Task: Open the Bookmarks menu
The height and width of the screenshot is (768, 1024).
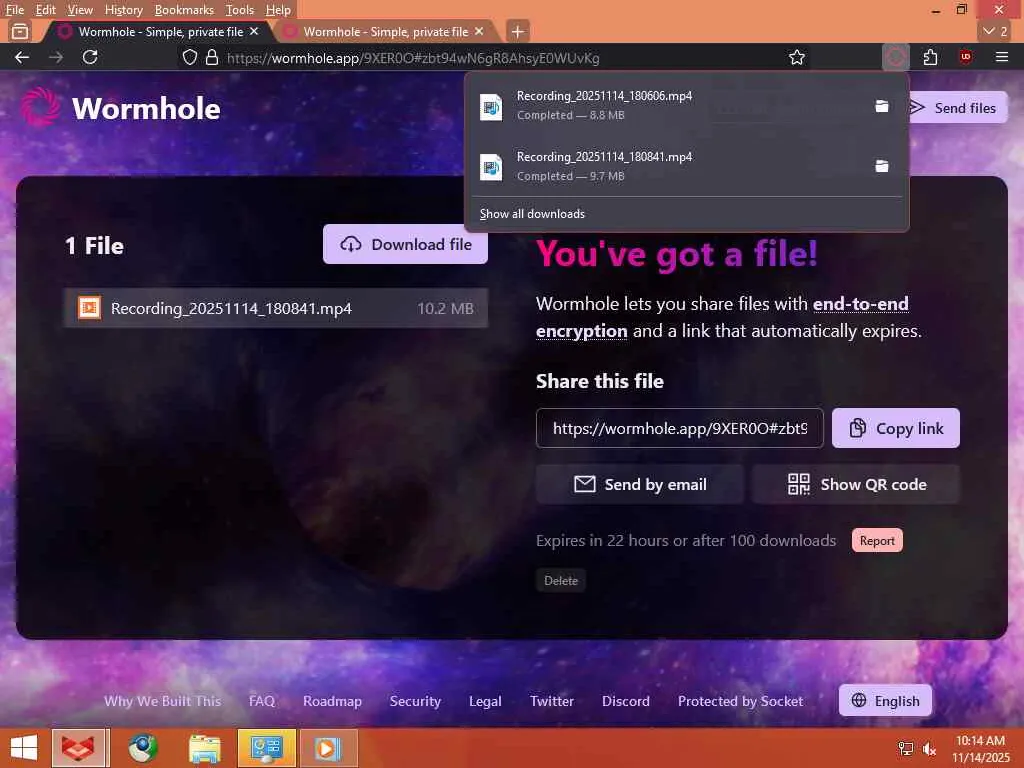Action: tap(184, 10)
